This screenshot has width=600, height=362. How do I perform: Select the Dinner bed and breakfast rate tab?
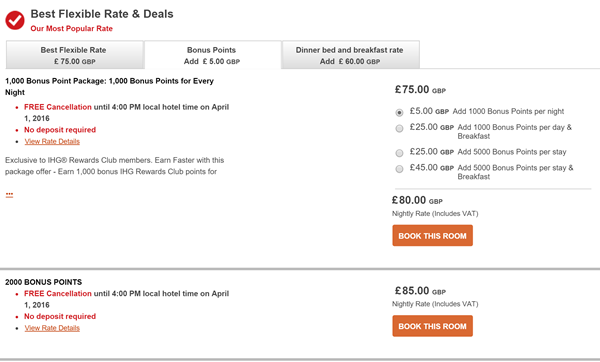[x=351, y=55]
